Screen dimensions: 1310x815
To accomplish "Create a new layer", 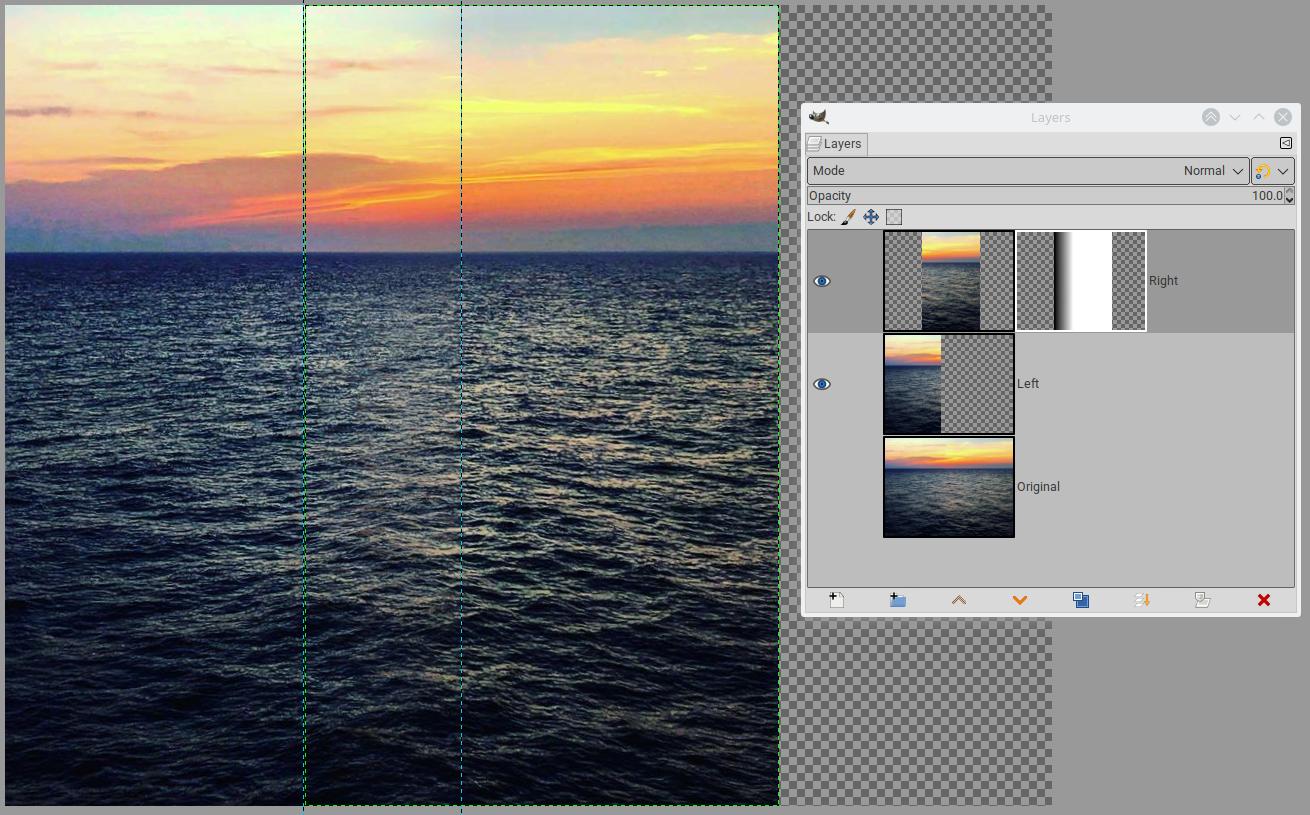I will [837, 600].
